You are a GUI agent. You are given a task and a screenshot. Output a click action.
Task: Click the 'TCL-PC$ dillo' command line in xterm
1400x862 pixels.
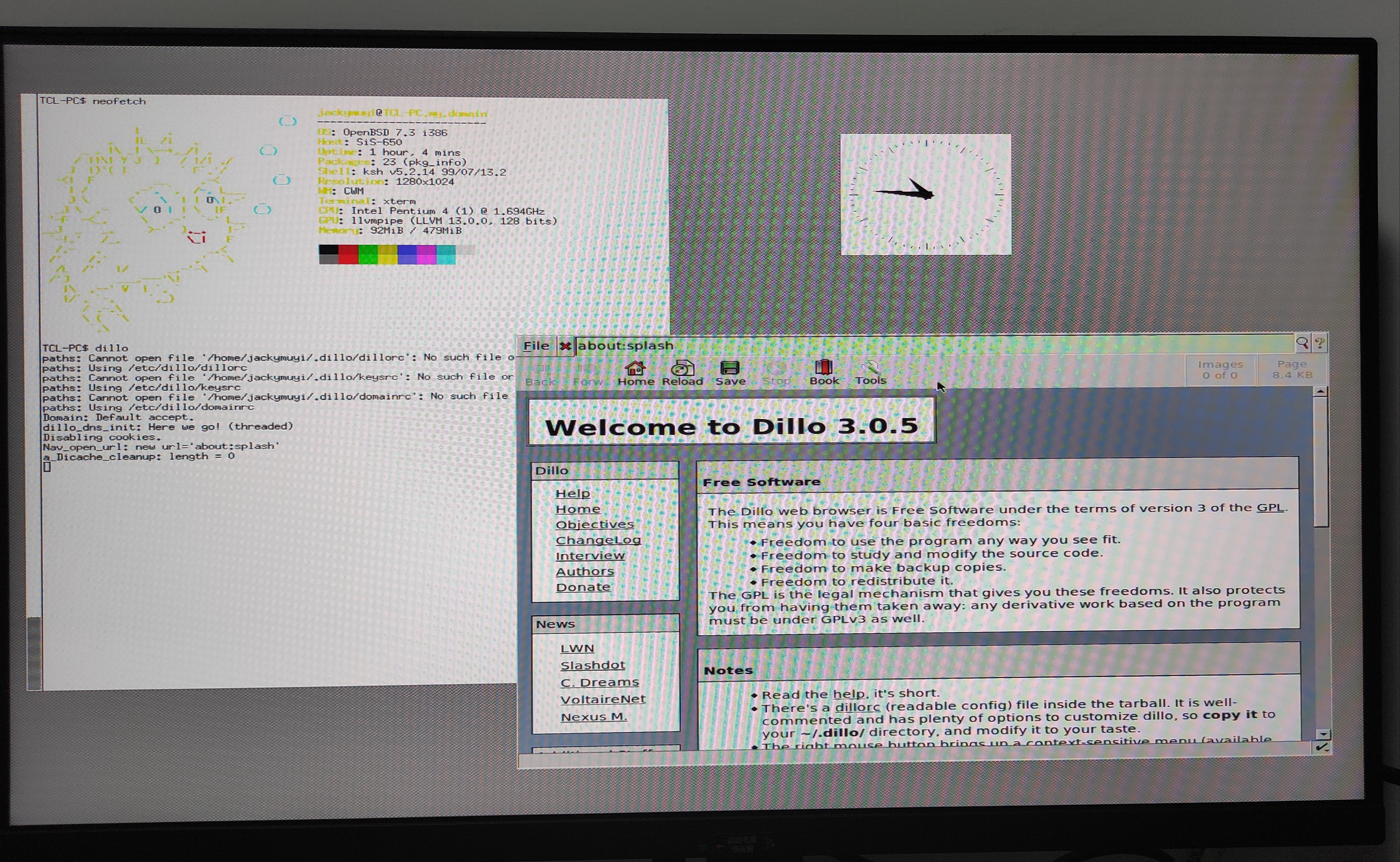[85, 348]
